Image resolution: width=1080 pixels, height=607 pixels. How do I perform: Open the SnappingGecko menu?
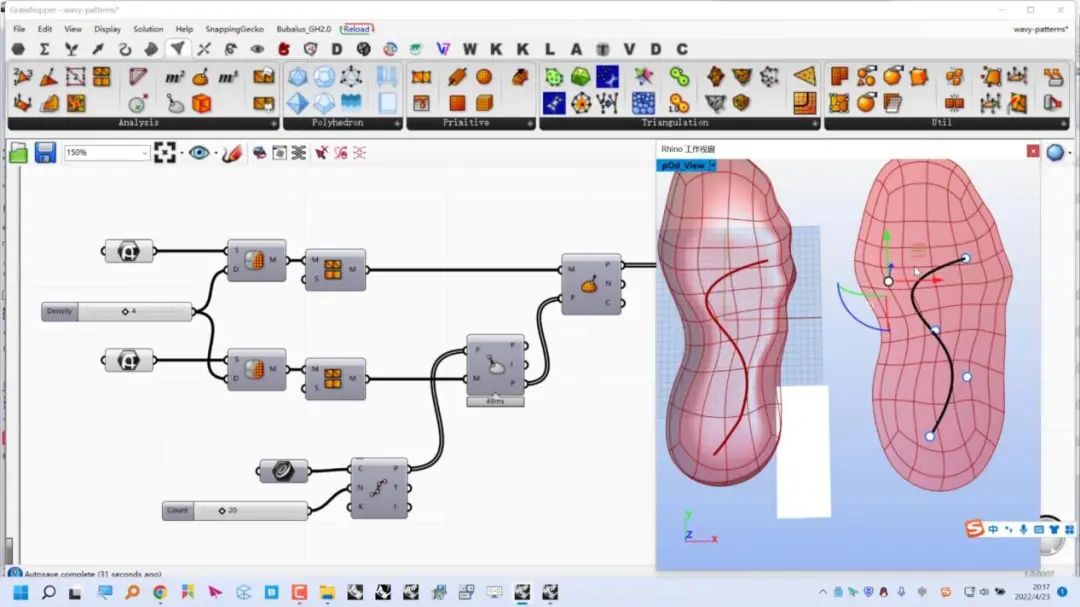[234, 29]
